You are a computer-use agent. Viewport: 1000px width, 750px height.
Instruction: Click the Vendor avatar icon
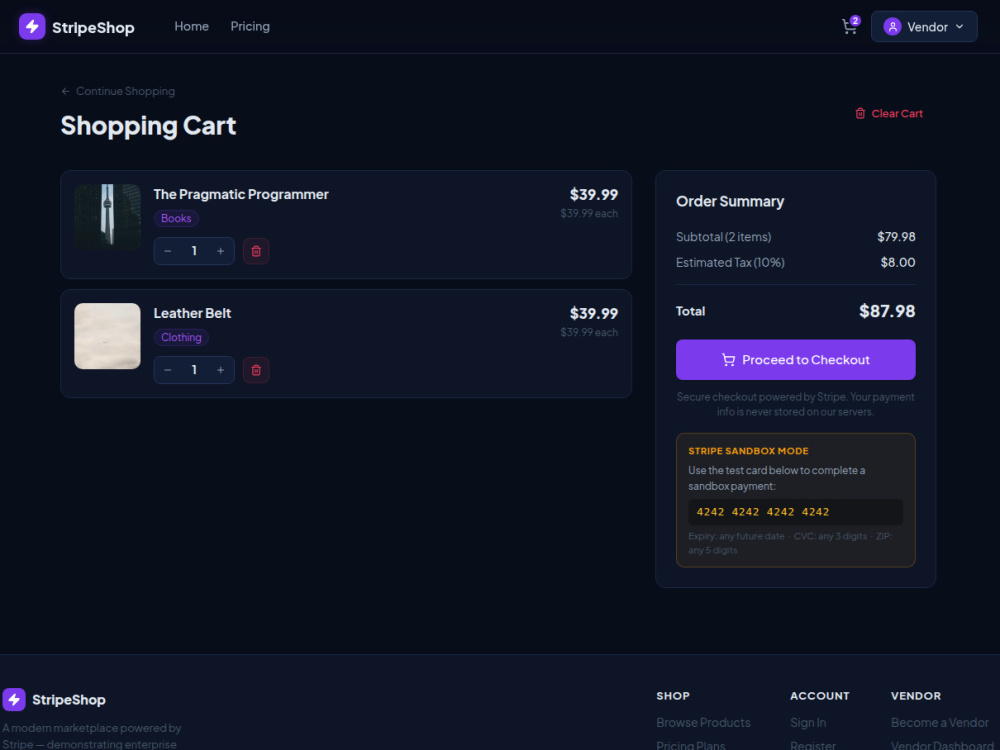point(892,27)
